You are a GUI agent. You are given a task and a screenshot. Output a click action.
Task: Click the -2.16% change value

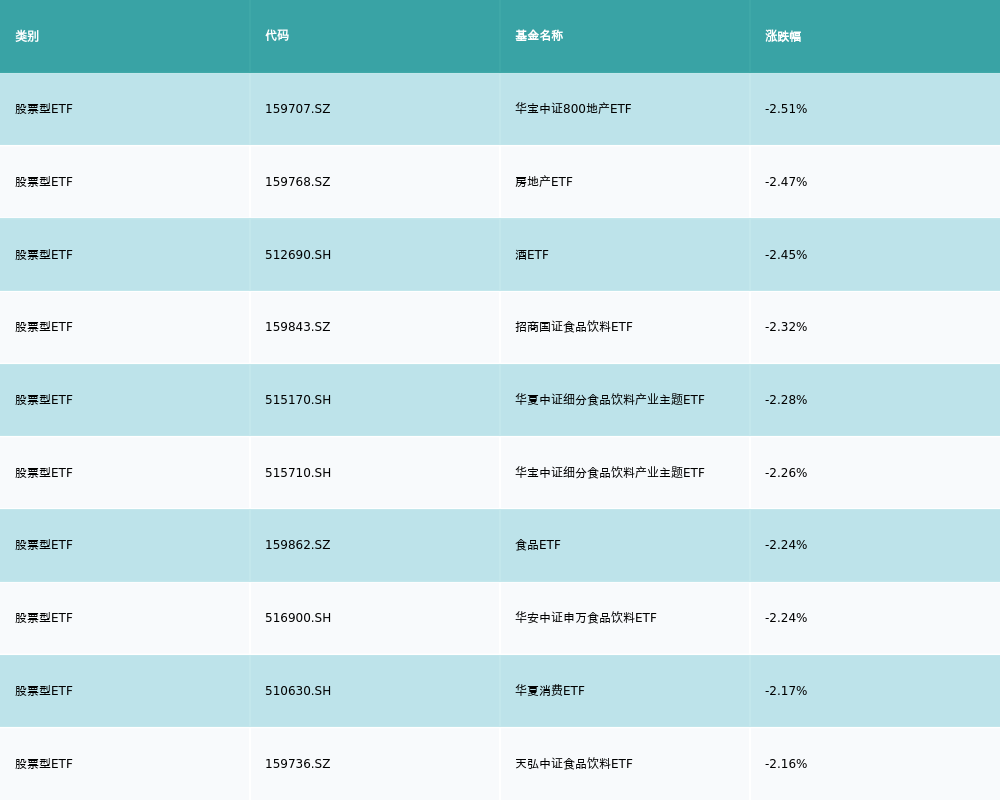786,764
